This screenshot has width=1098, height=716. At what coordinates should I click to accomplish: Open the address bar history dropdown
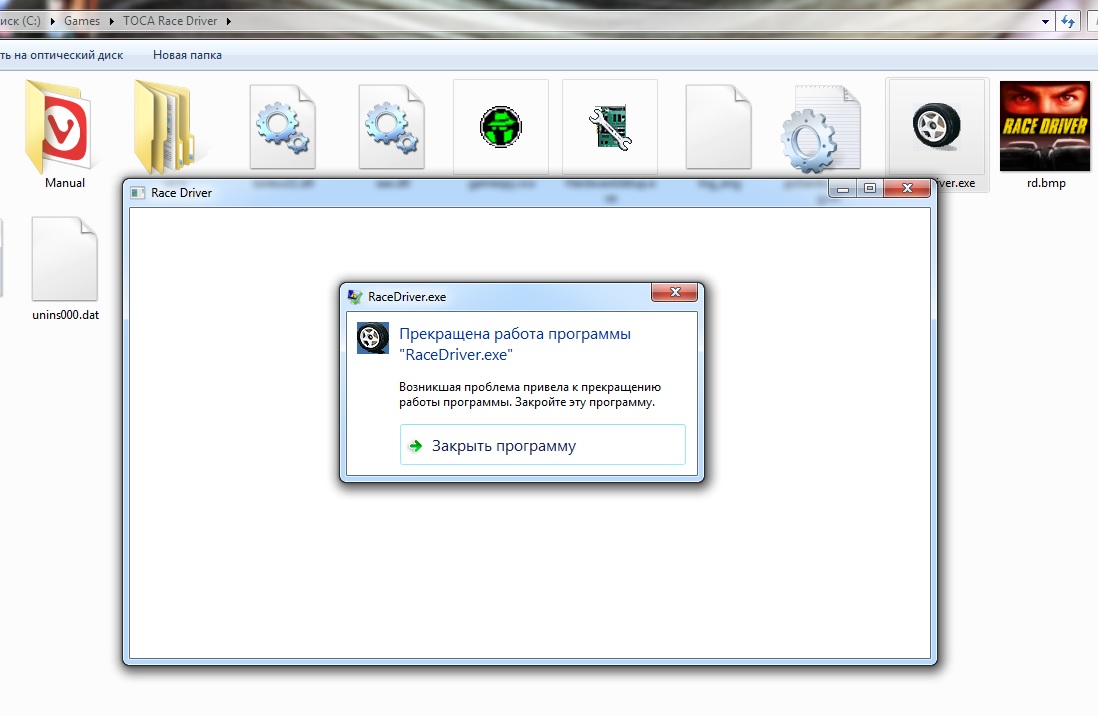tap(1045, 22)
